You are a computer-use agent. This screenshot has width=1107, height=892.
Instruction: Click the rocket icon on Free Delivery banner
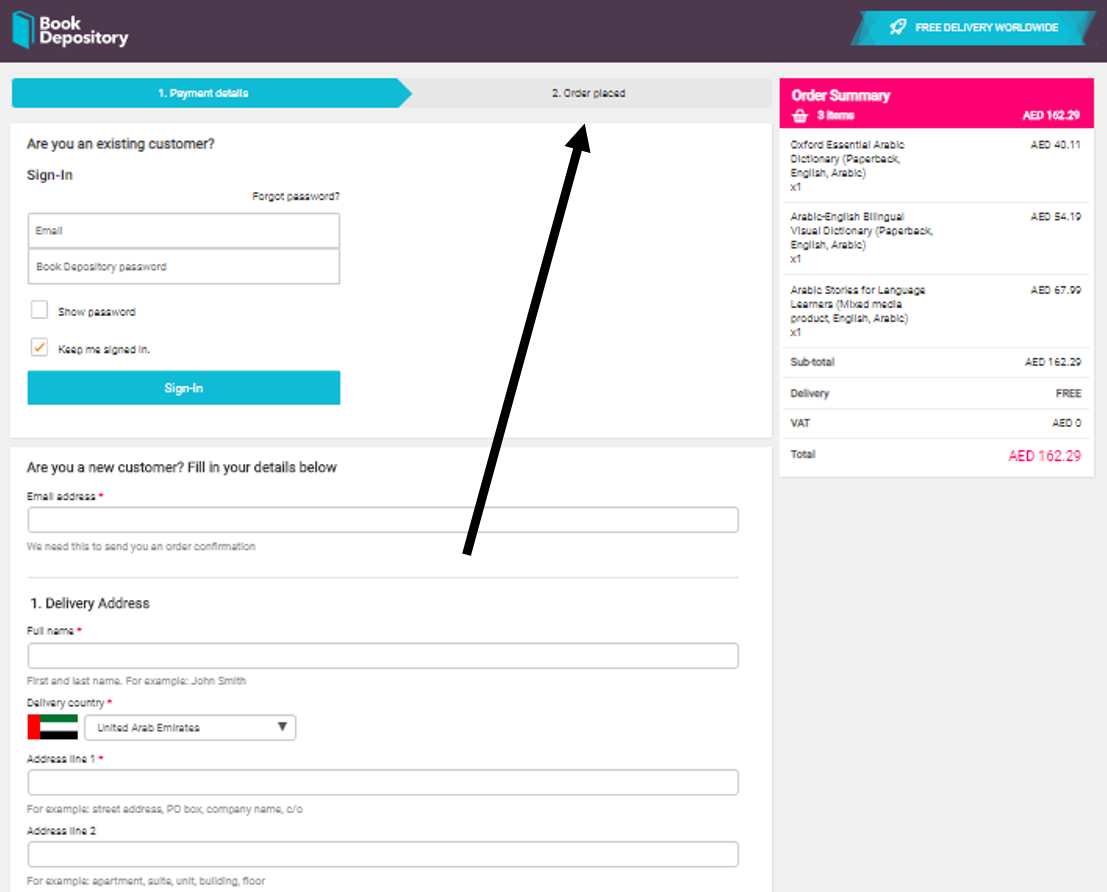tap(898, 27)
